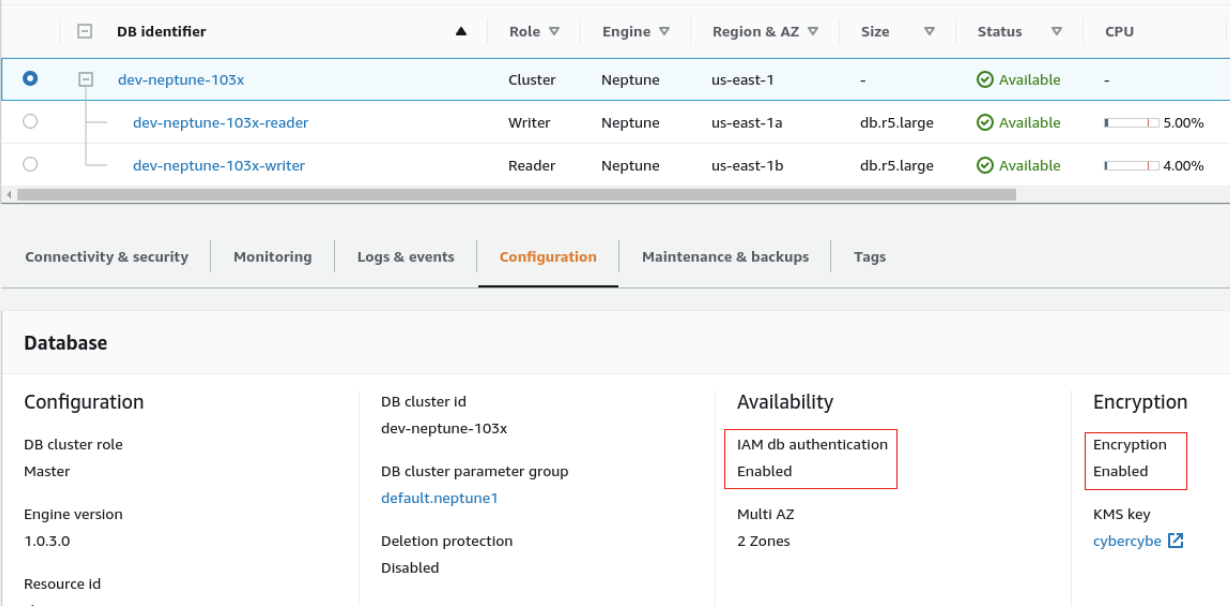Switch to Logs & events tab
This screenshot has height=608, width=1230.
coord(406,257)
